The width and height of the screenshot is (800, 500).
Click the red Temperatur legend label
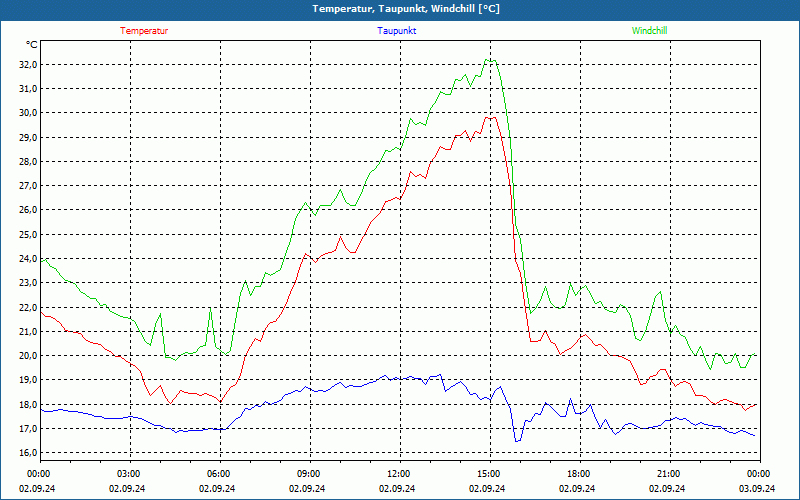tap(144, 31)
